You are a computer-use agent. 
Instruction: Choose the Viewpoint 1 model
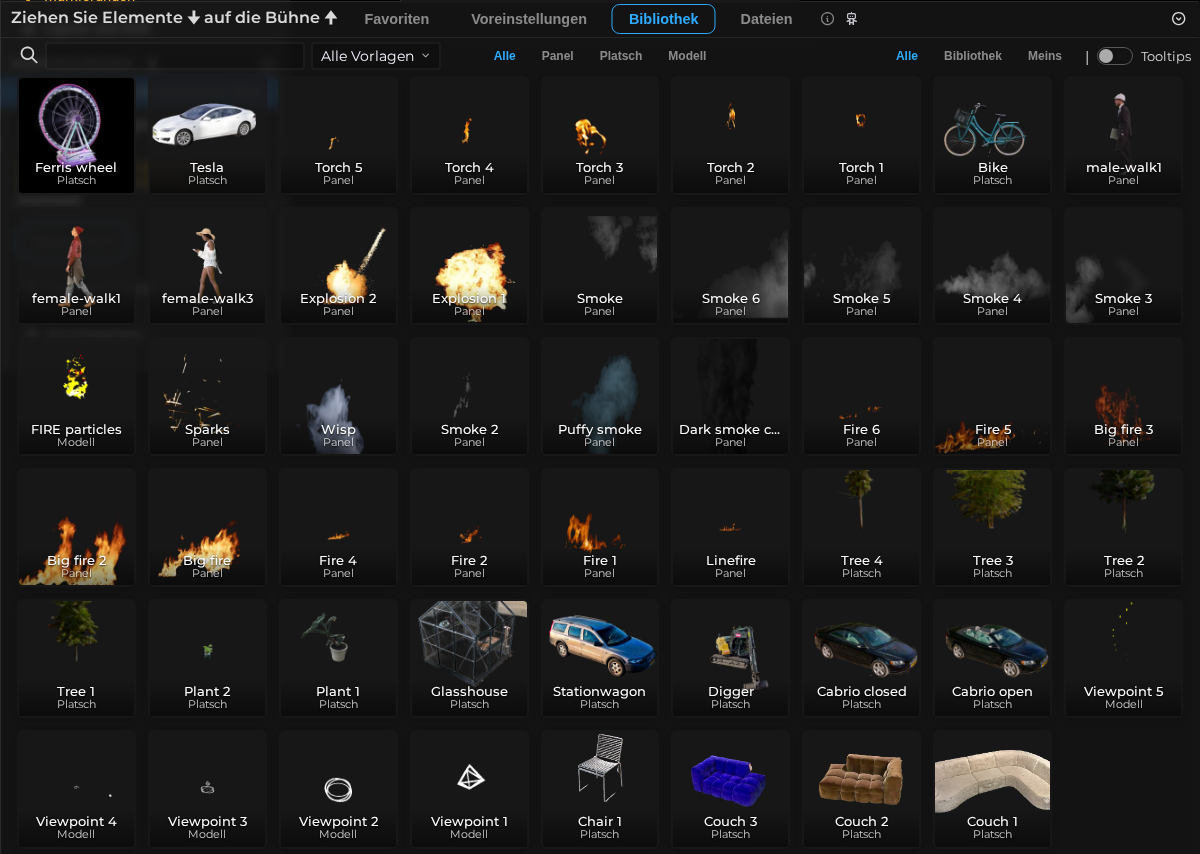[x=469, y=789]
